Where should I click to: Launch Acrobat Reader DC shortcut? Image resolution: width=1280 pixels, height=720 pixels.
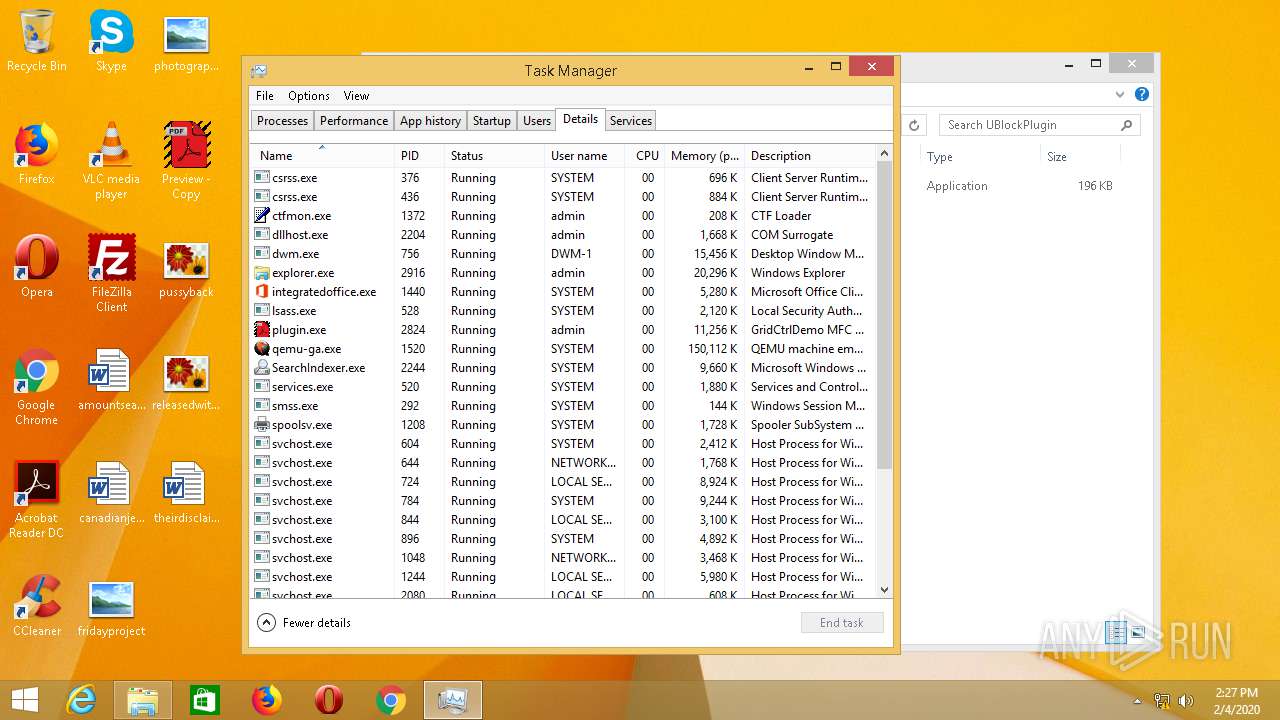[37, 500]
